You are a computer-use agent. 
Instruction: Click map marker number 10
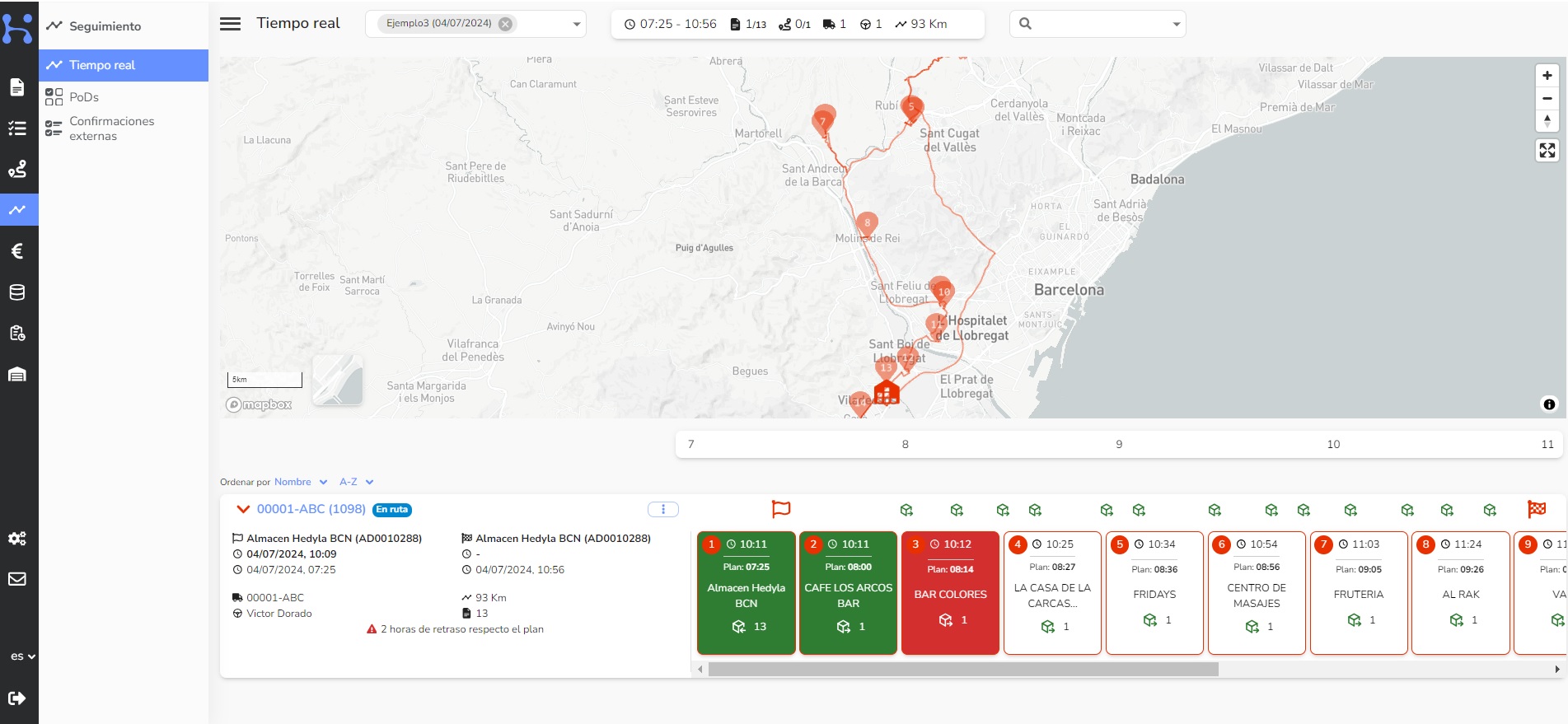(943, 292)
